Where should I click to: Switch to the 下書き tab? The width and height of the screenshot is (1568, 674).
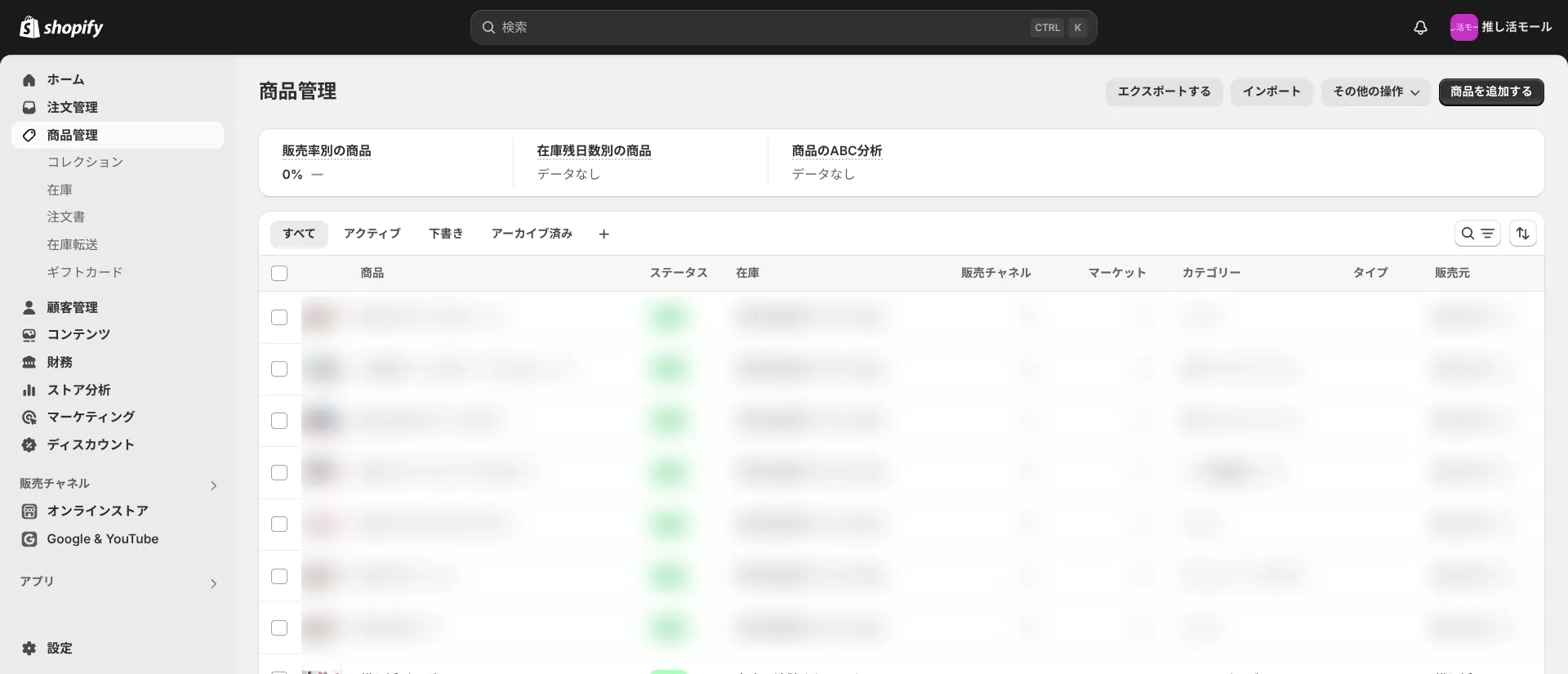coord(446,234)
